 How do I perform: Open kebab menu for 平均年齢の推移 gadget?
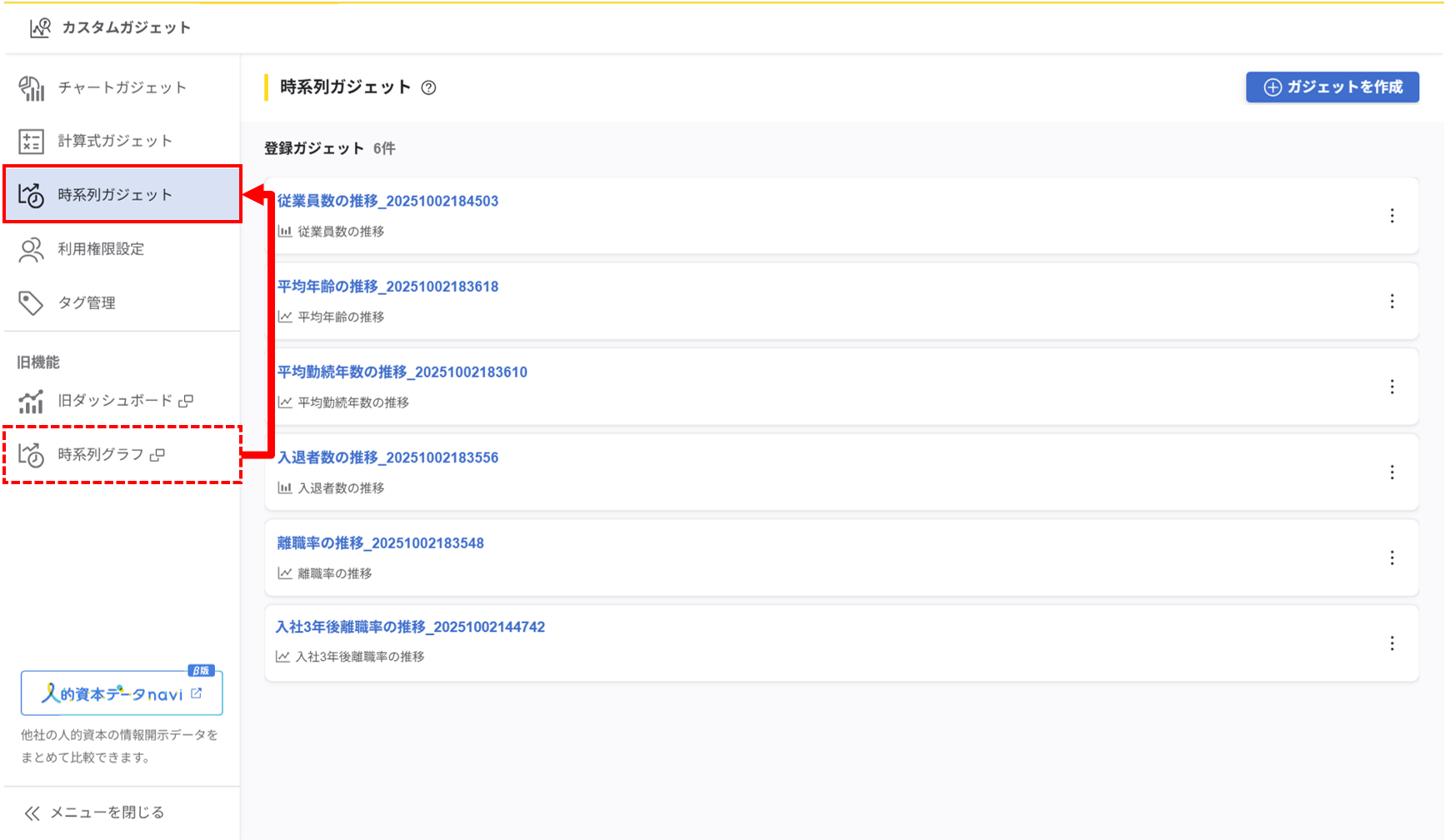(1392, 302)
